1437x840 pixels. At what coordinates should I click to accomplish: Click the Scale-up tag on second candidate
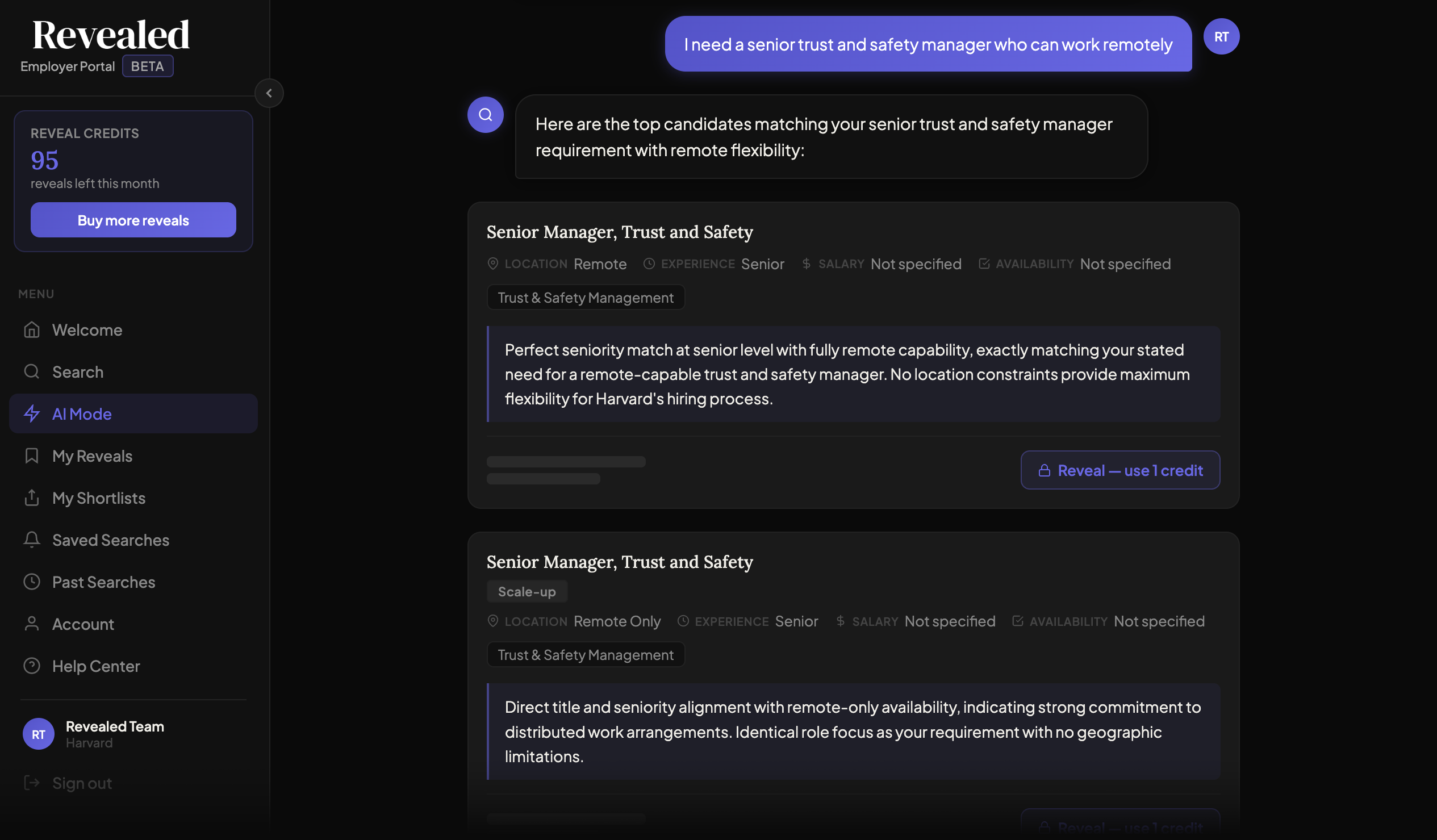click(x=527, y=591)
